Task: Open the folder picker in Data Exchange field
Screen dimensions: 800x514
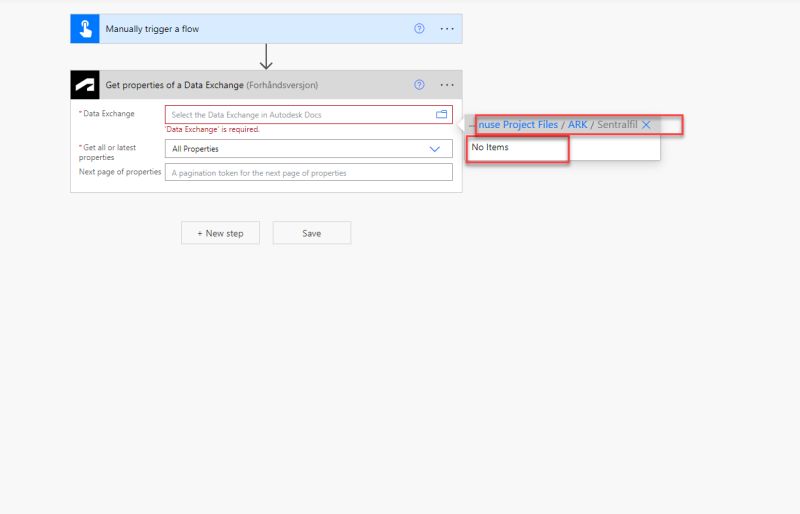Action: click(x=441, y=114)
